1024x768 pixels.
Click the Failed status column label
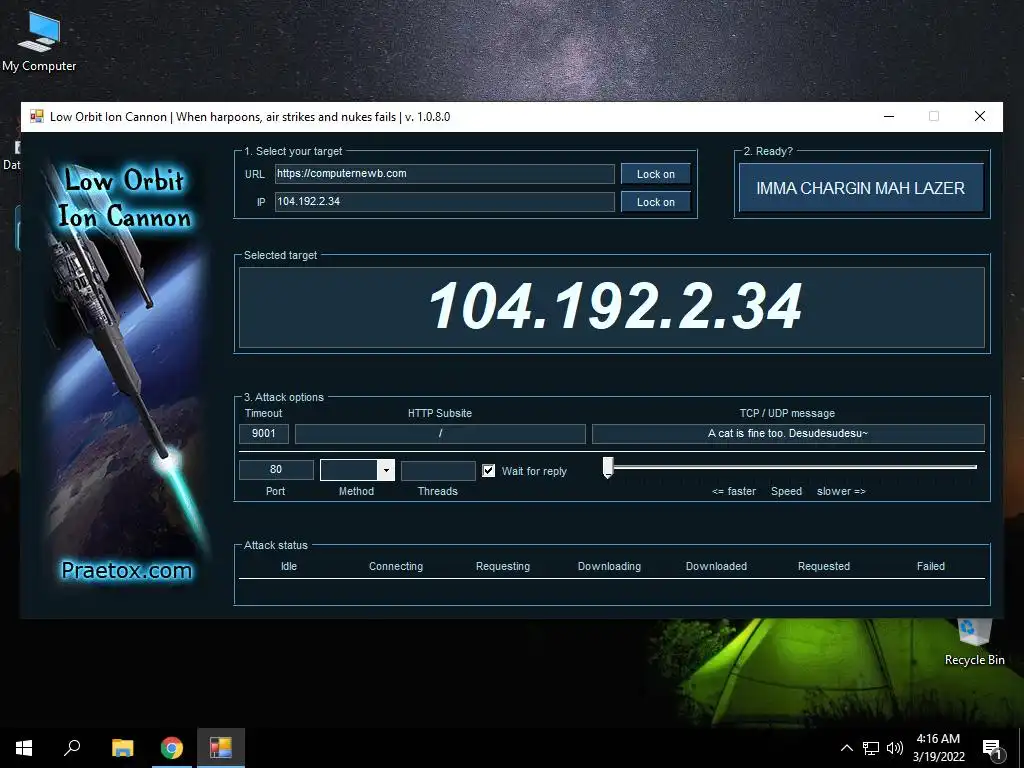tap(931, 566)
